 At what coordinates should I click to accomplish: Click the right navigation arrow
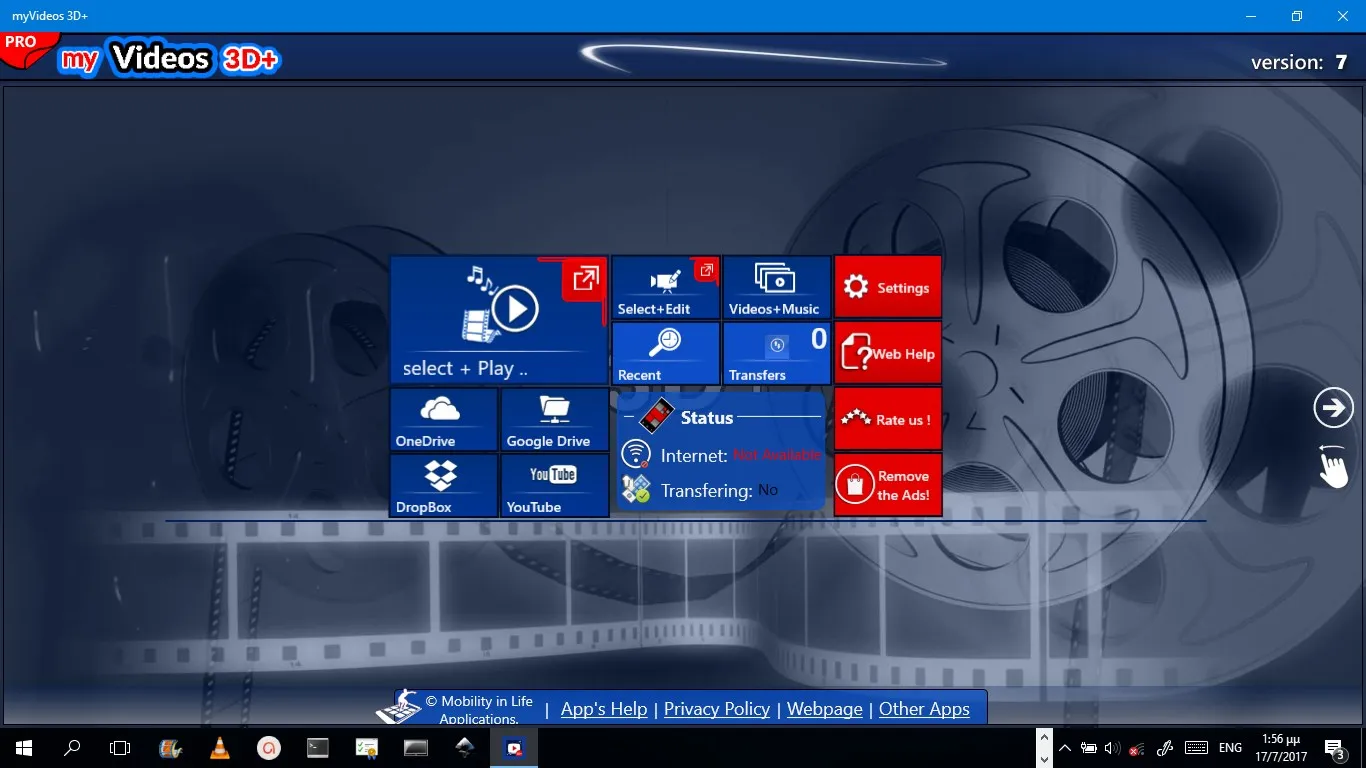(1333, 407)
